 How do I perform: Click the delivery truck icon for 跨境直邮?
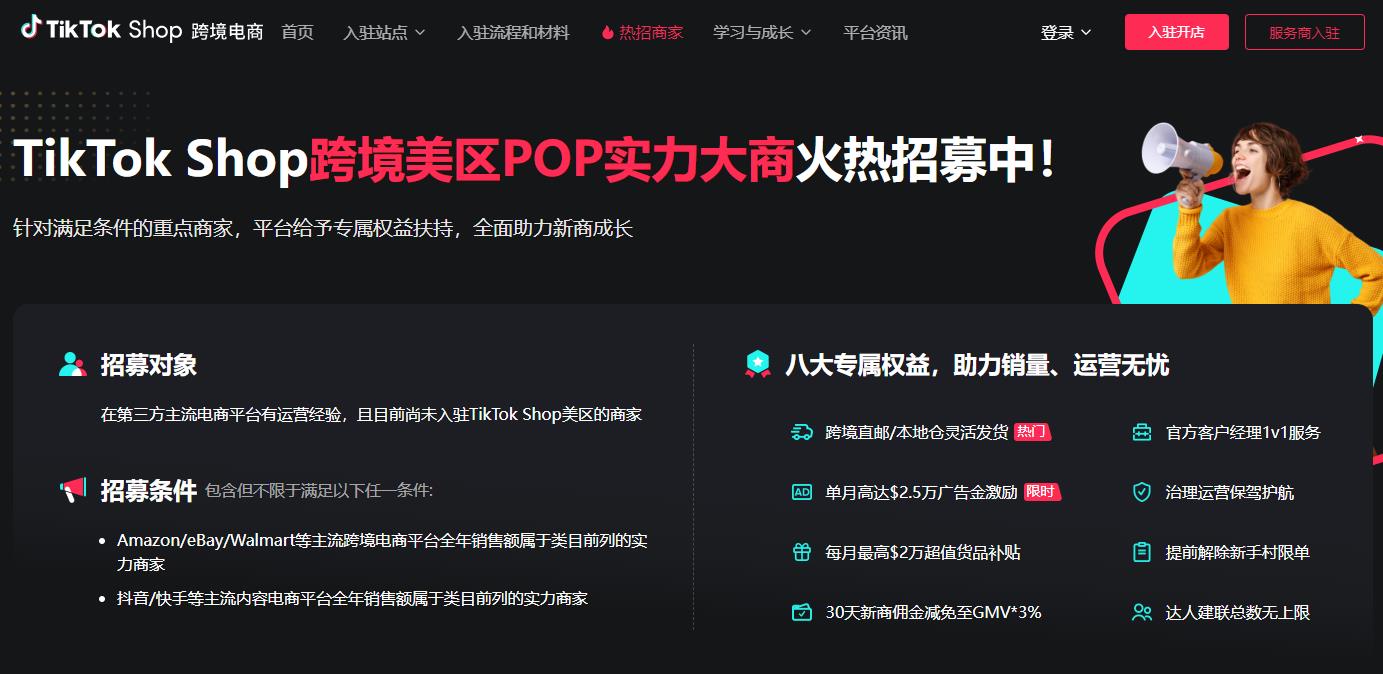pyautogui.click(x=802, y=432)
